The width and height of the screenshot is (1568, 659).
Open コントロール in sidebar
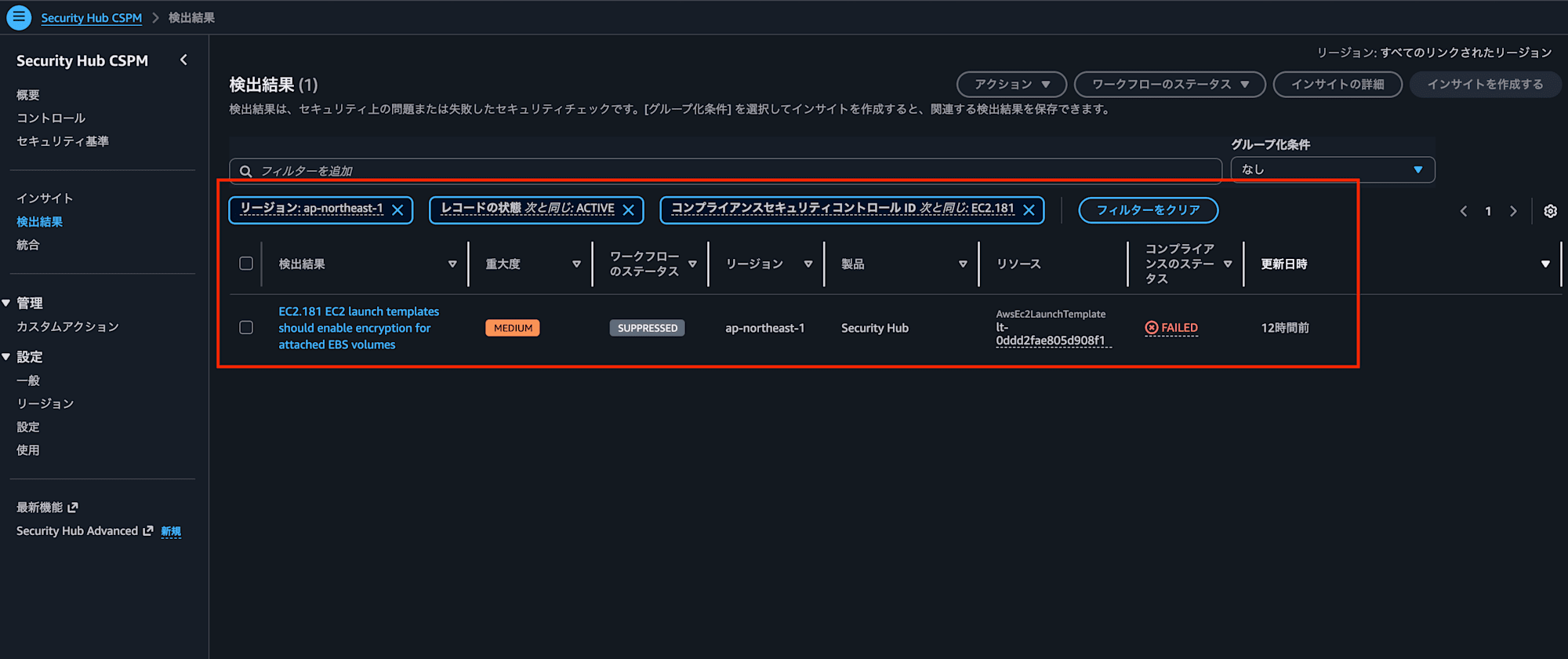51,118
